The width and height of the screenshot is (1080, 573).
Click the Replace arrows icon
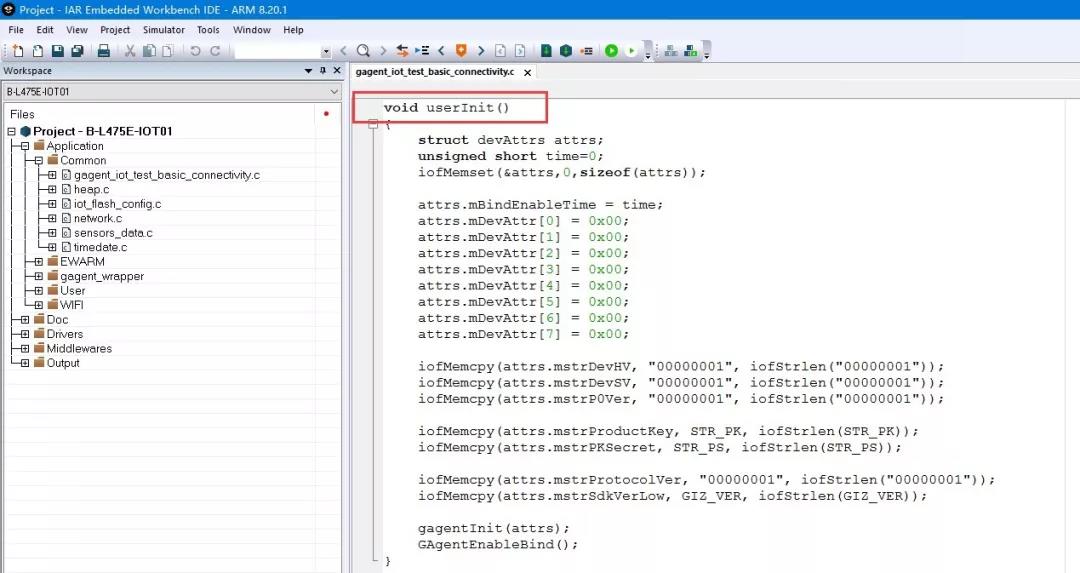tap(402, 51)
